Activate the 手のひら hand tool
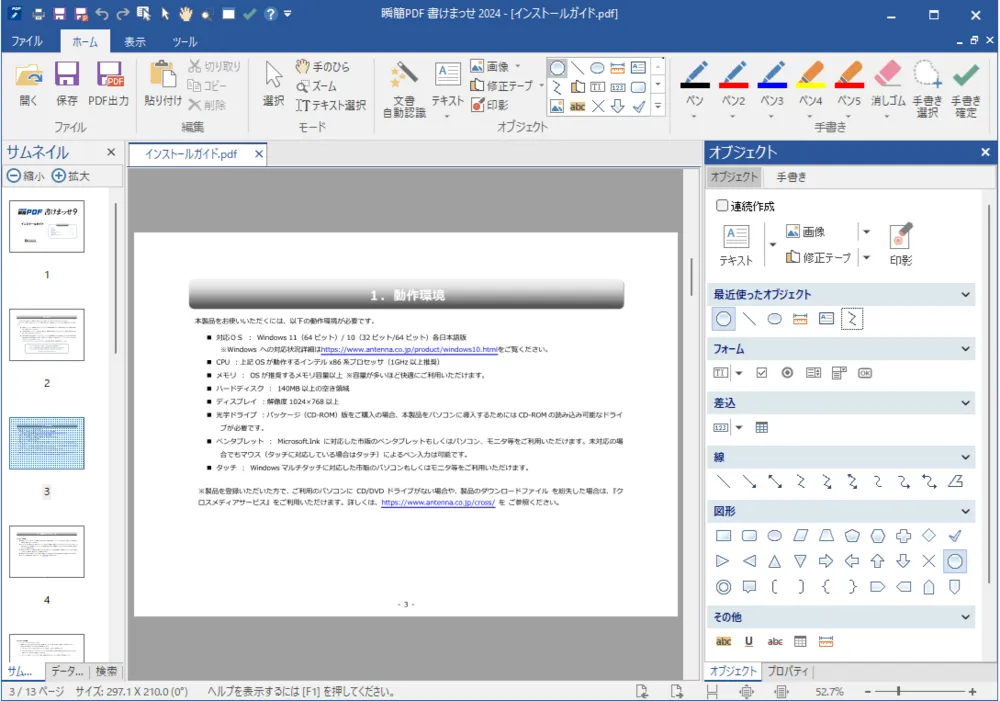 tap(322, 67)
